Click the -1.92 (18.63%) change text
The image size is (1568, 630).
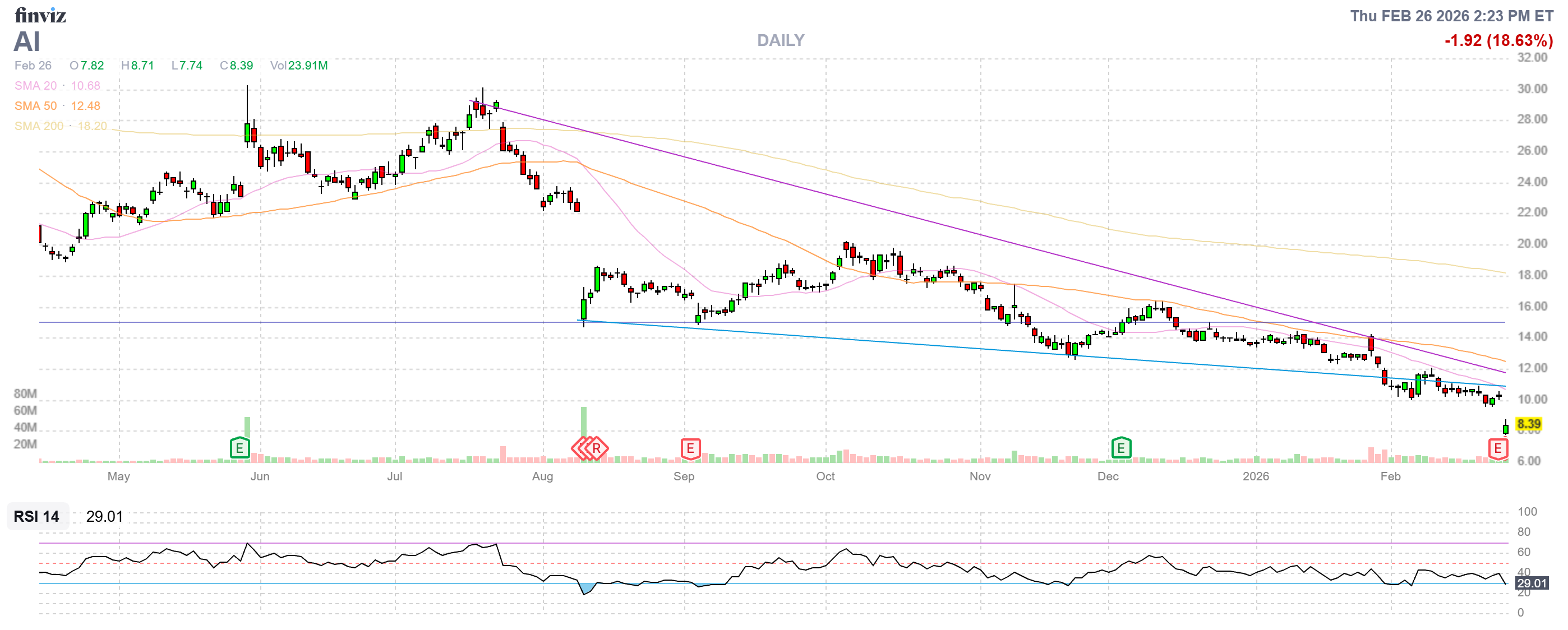1498,40
